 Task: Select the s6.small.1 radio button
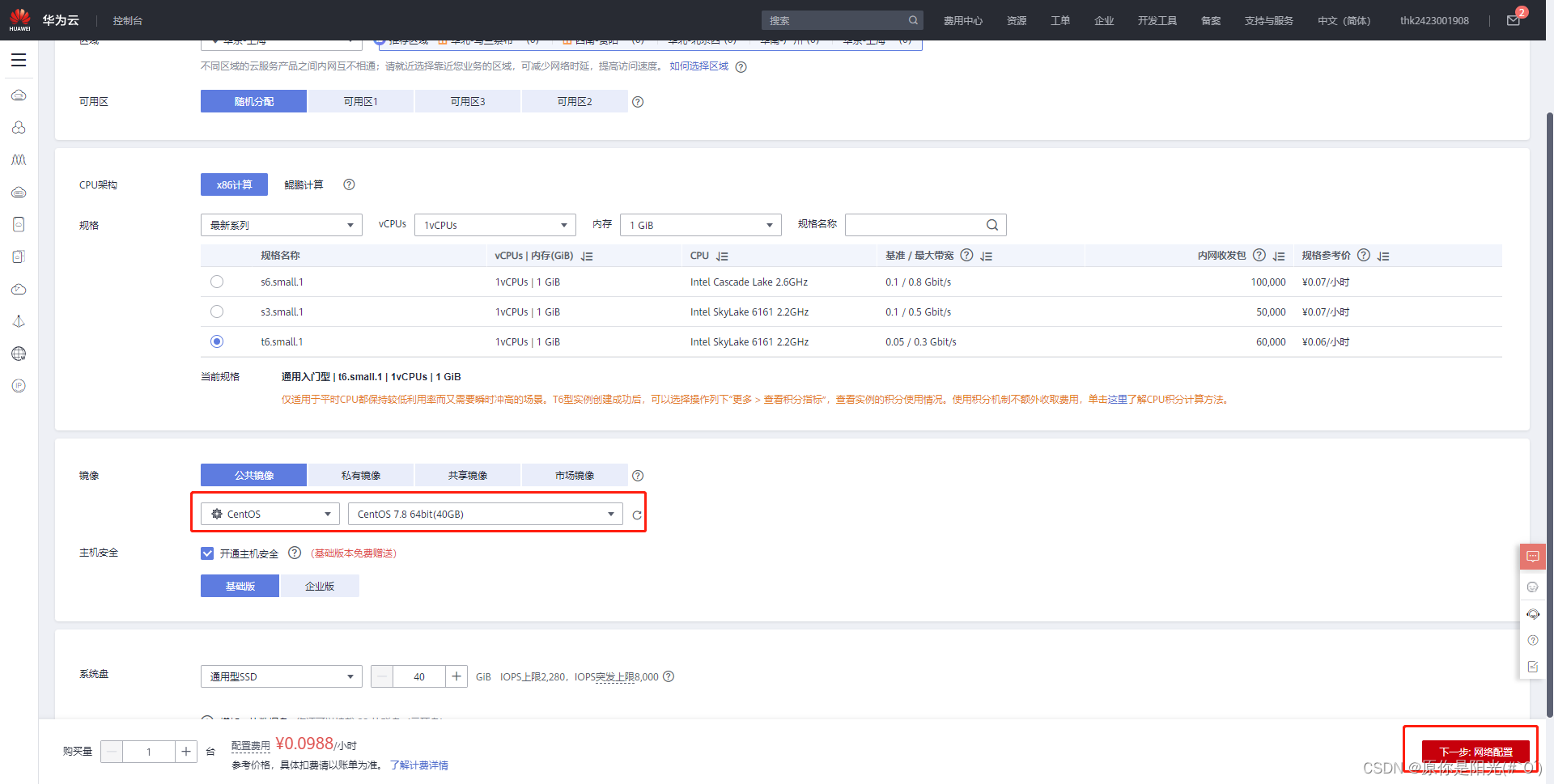point(217,282)
